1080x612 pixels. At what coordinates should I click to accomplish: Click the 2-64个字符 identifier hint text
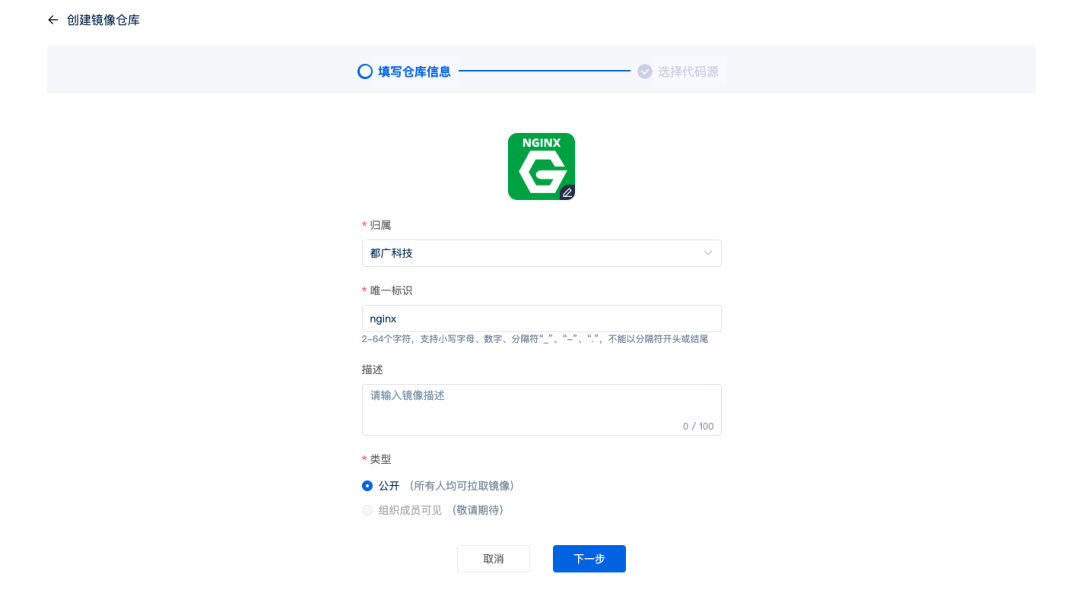tap(534, 339)
